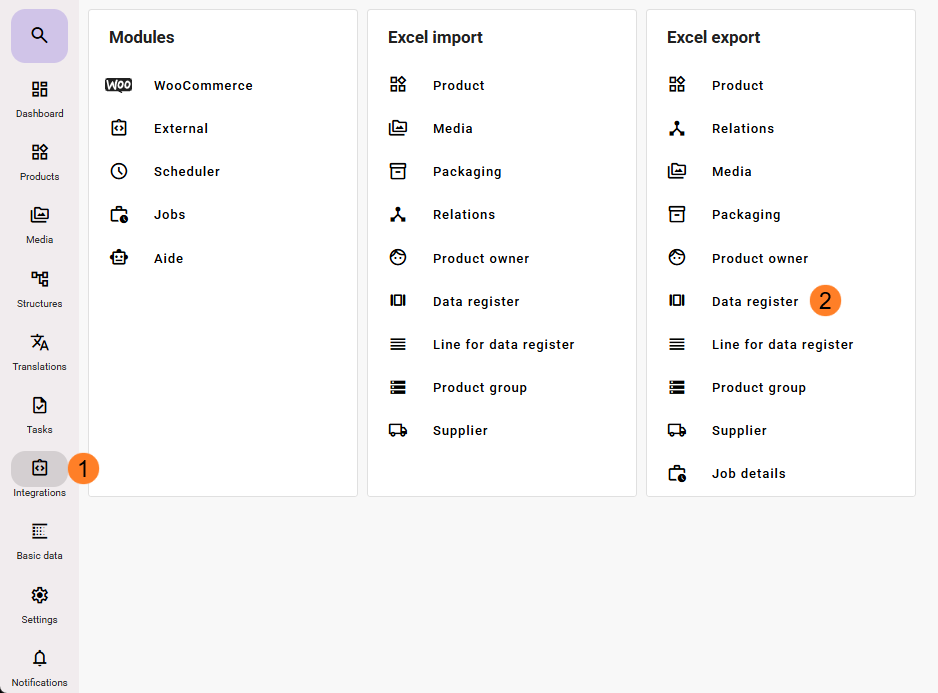Select Packaging under Excel export
The height and width of the screenshot is (693, 938).
(x=745, y=215)
